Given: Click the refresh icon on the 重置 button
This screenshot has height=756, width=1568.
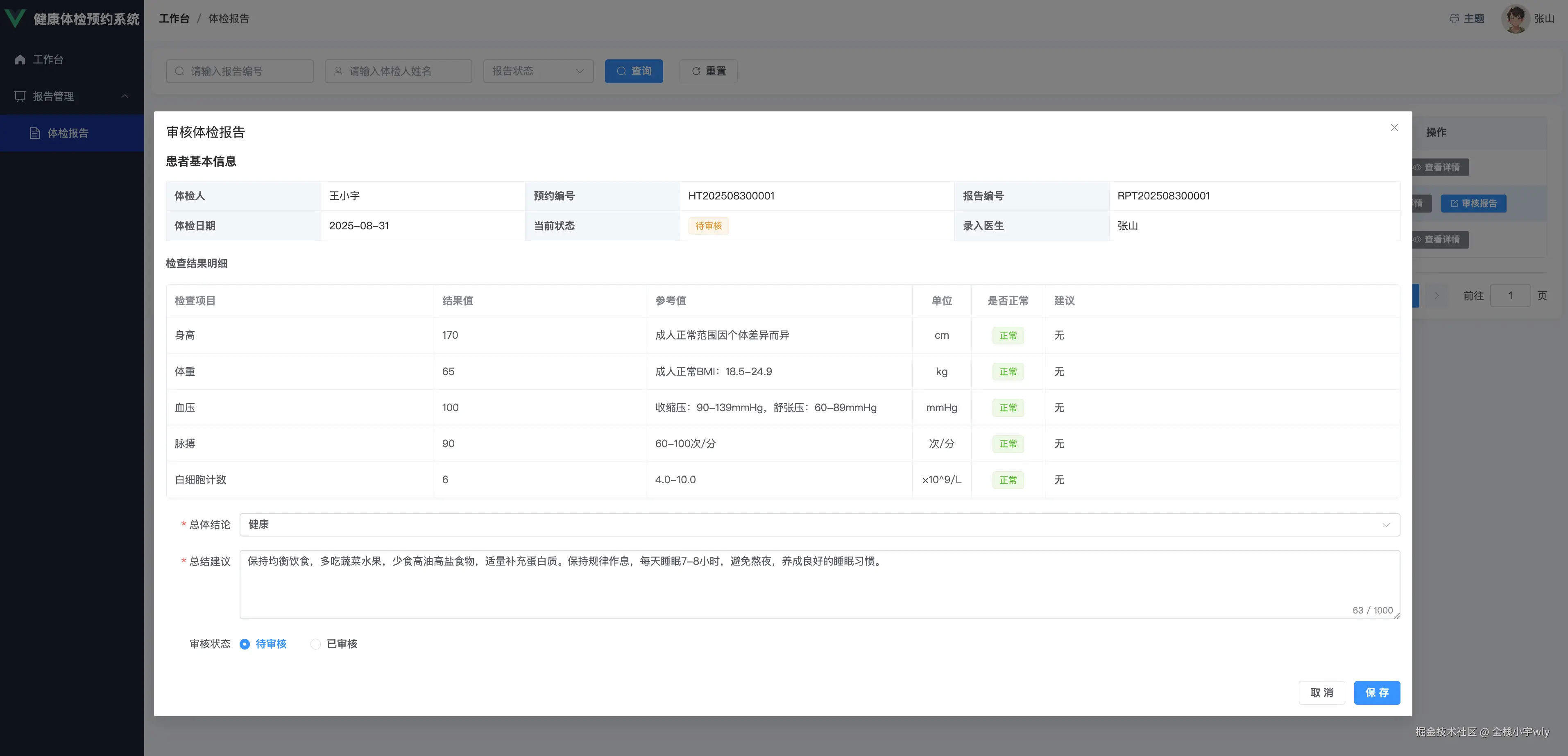Looking at the screenshot, I should pos(696,71).
